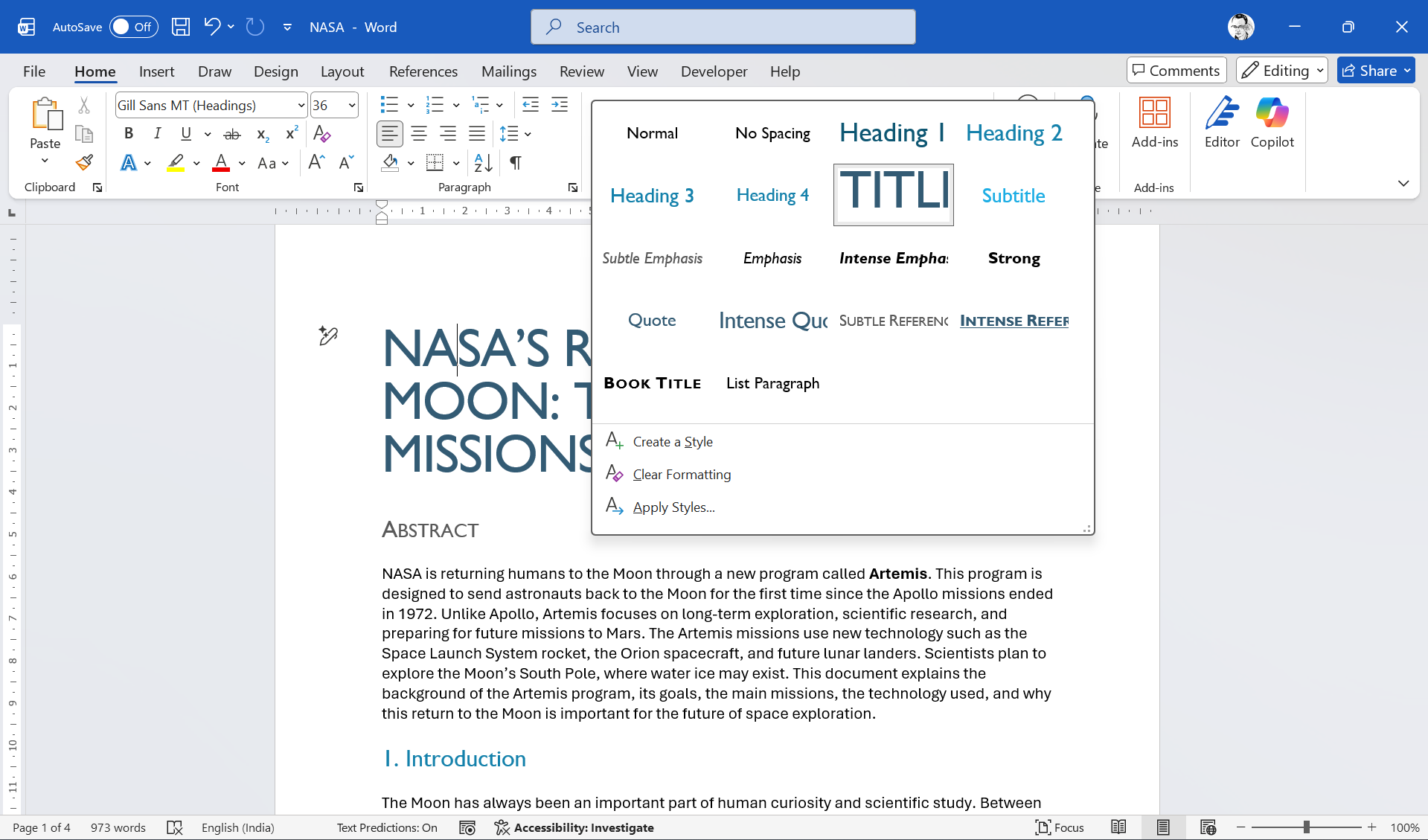Screen dimensions: 1428x840
Task: Click the Redo icon in title bar
Action: [255, 28]
